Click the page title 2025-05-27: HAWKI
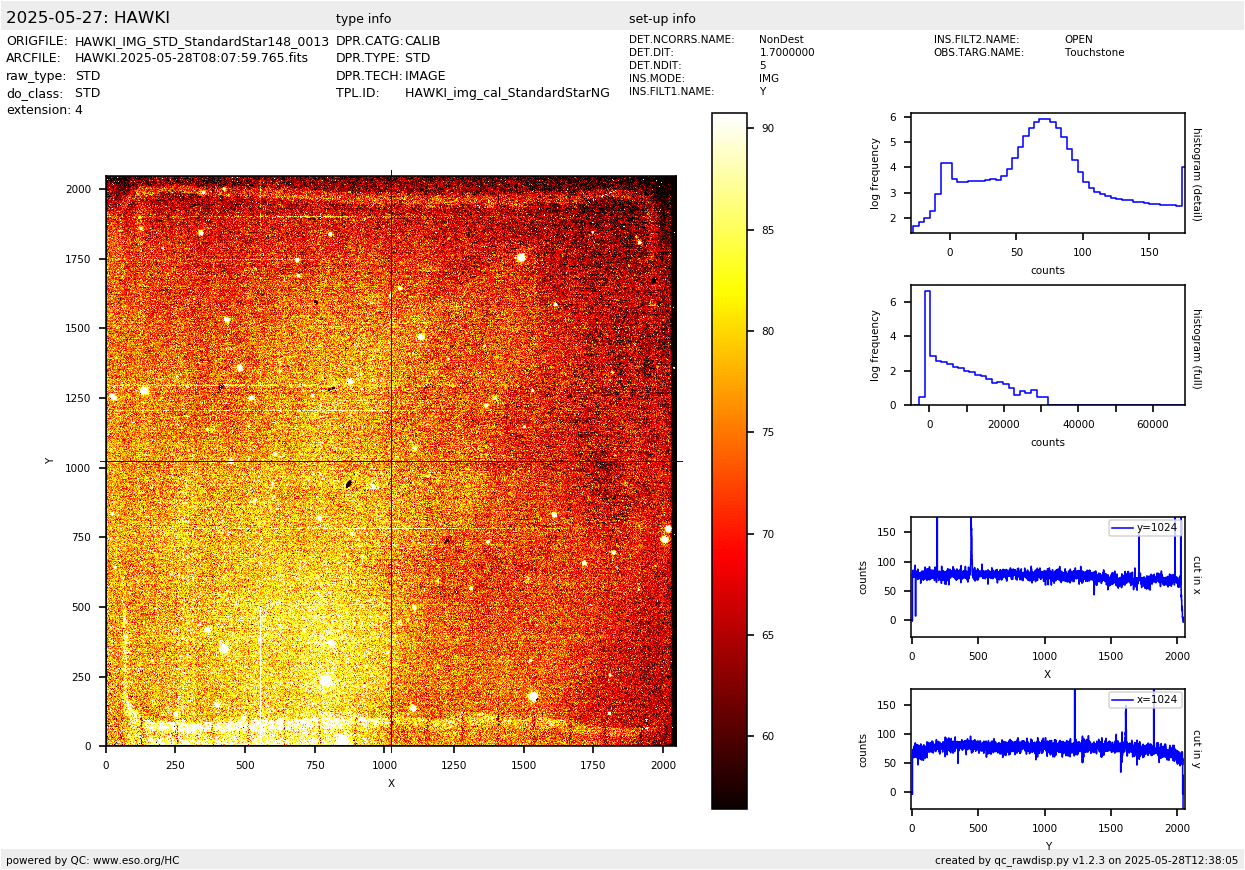Image resolution: width=1245 pixels, height=870 pixels. coord(88,18)
